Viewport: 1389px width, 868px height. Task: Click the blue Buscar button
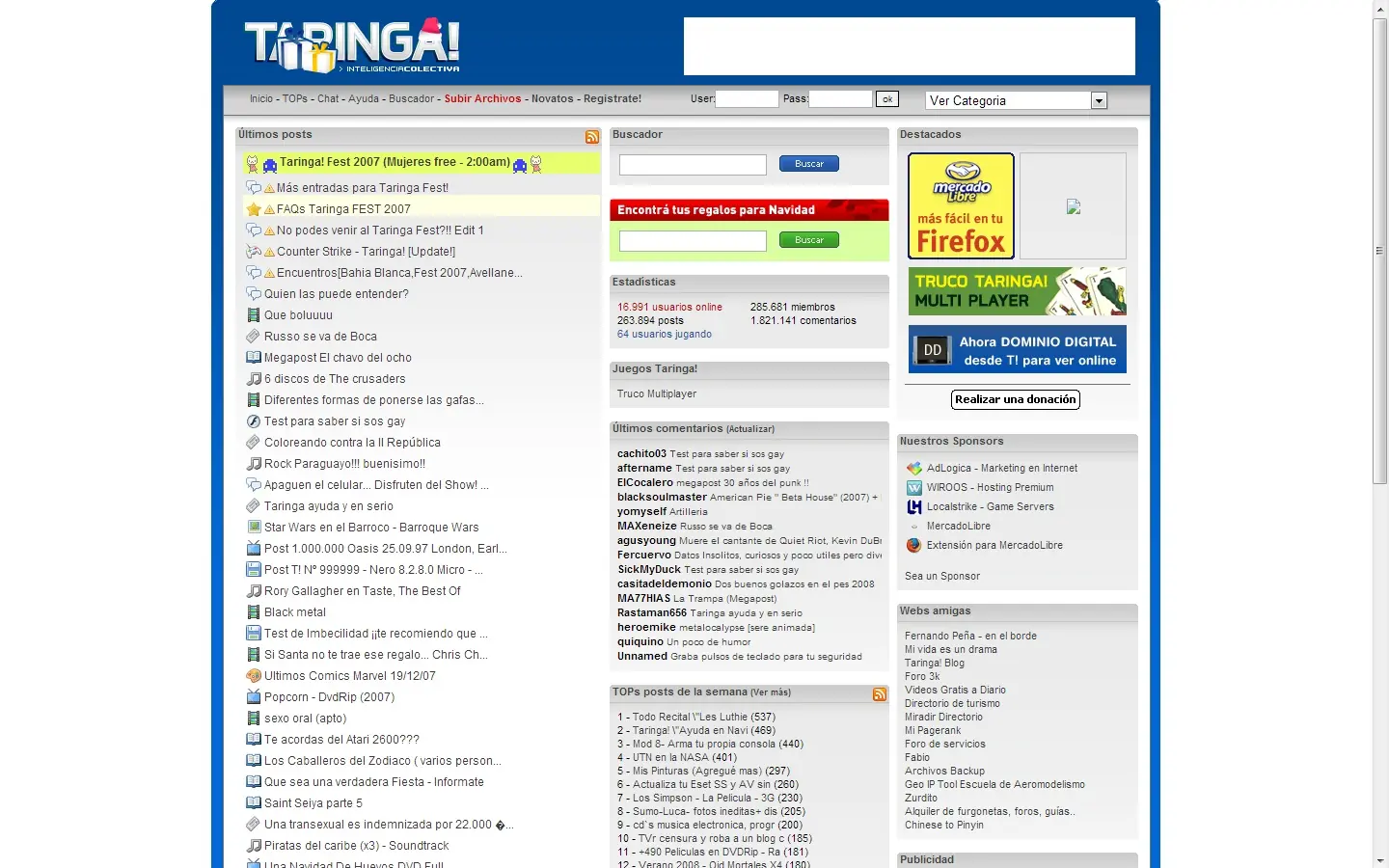pyautogui.click(x=809, y=164)
